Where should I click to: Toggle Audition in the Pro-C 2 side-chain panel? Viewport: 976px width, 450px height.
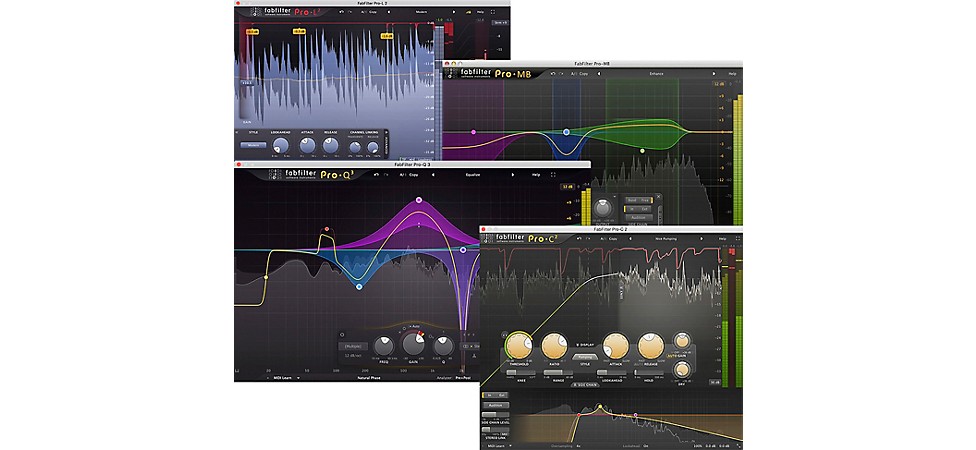(x=495, y=405)
